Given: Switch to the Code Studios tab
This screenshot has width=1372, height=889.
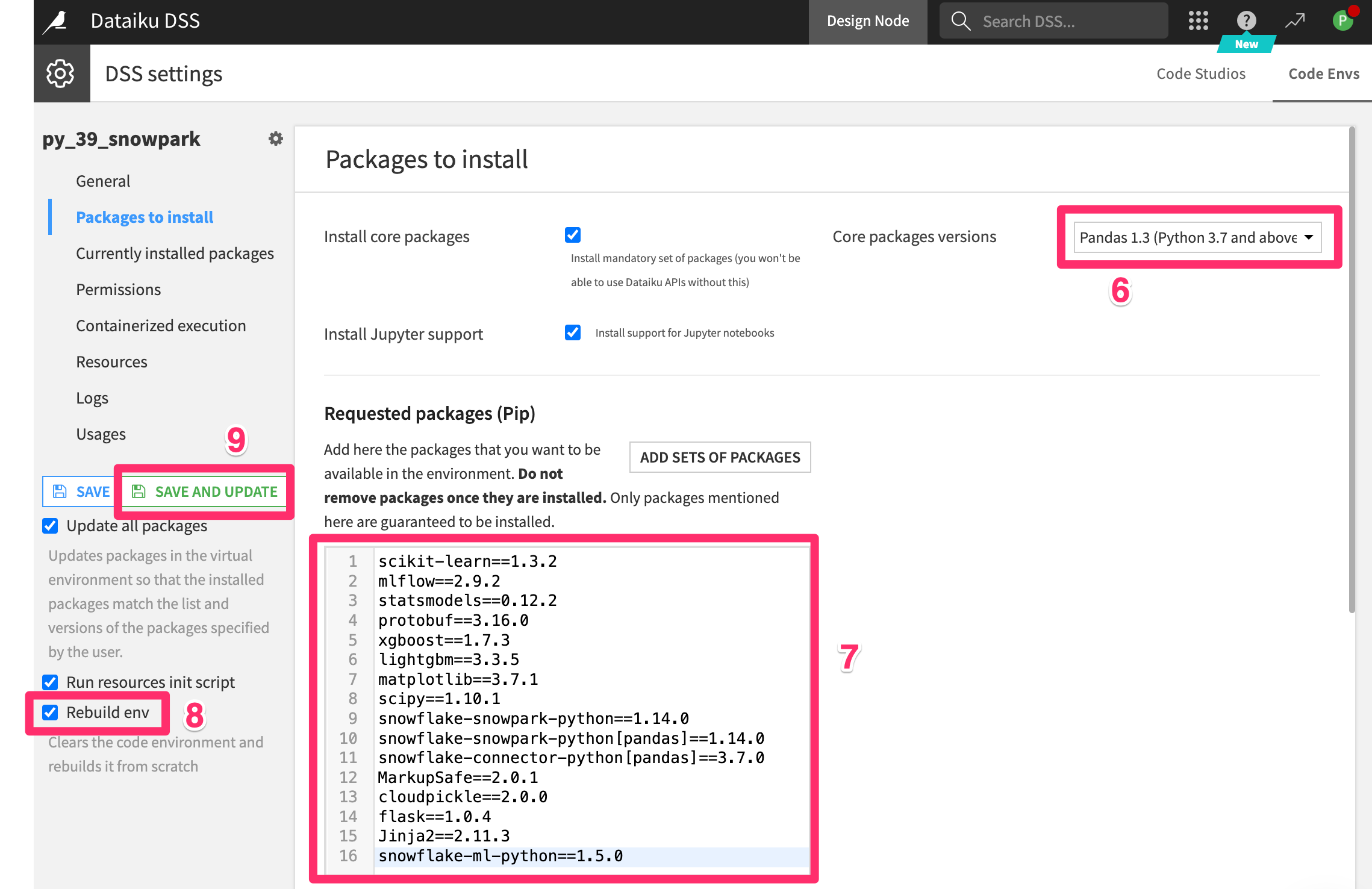Looking at the screenshot, I should click(x=1200, y=73).
